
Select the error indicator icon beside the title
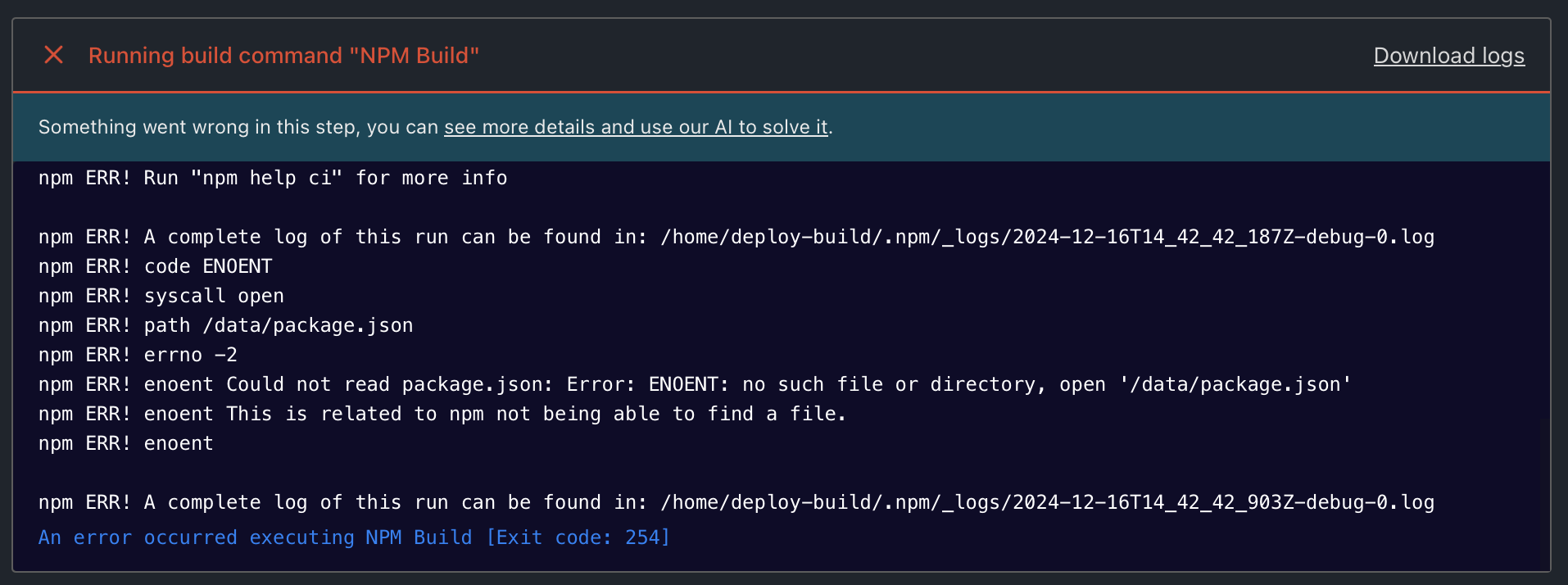click(53, 55)
